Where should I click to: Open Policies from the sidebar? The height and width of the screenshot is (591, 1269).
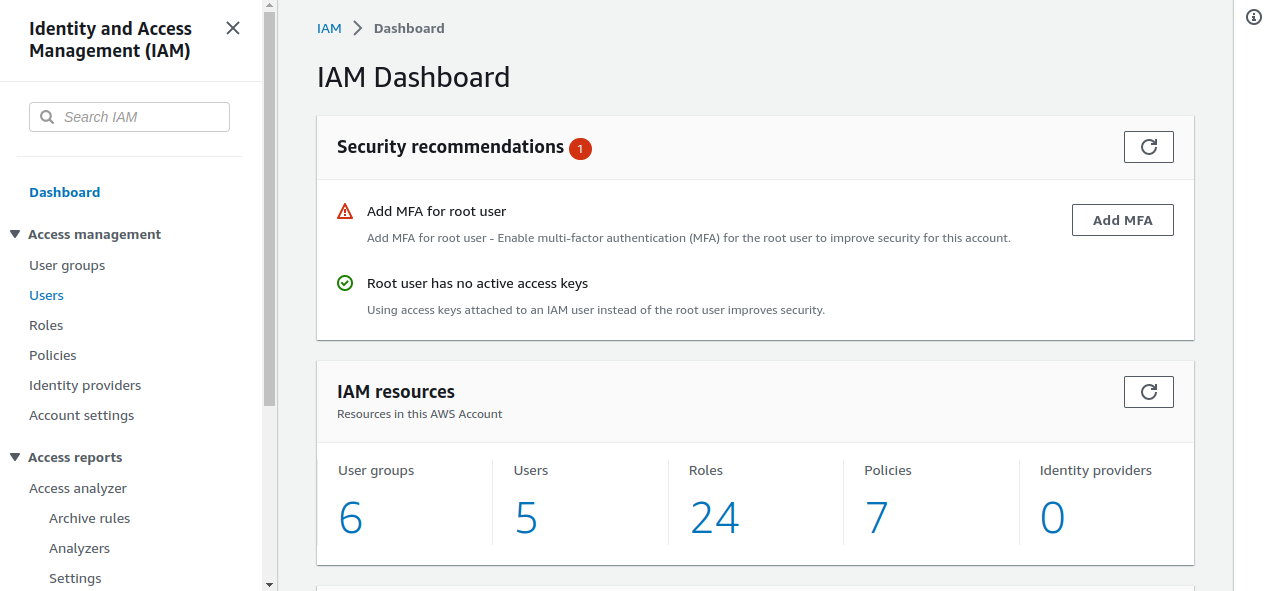(53, 355)
